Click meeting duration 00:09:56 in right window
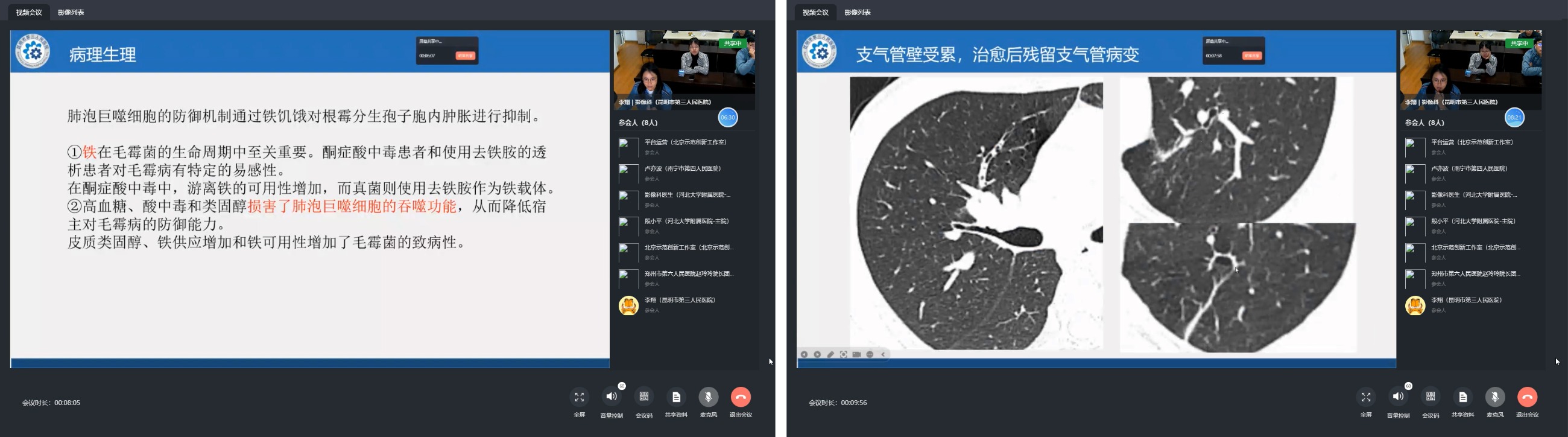 coord(838,402)
